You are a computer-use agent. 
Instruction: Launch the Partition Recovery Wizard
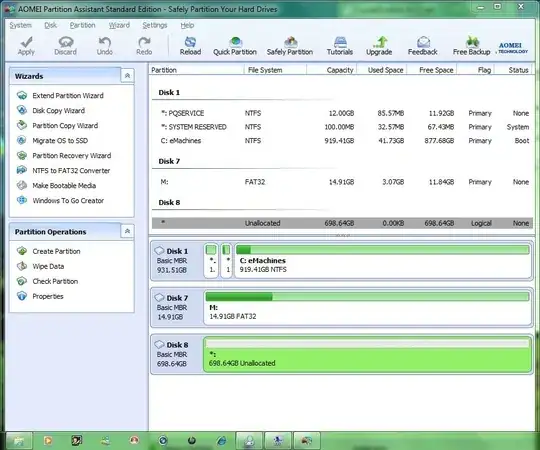tap(64, 156)
